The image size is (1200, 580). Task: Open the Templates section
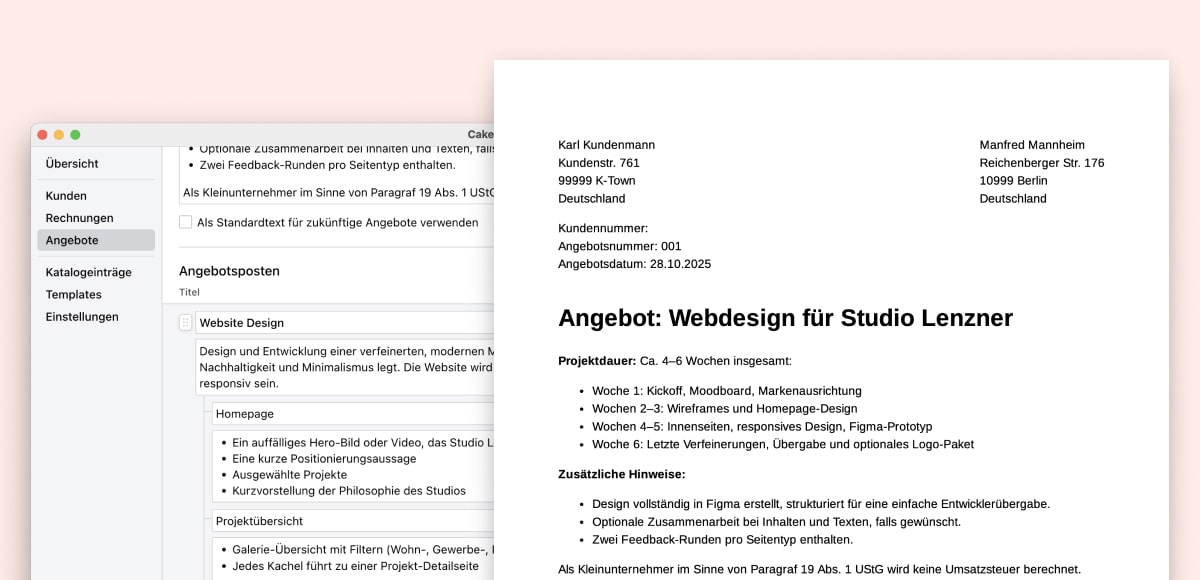click(74, 294)
